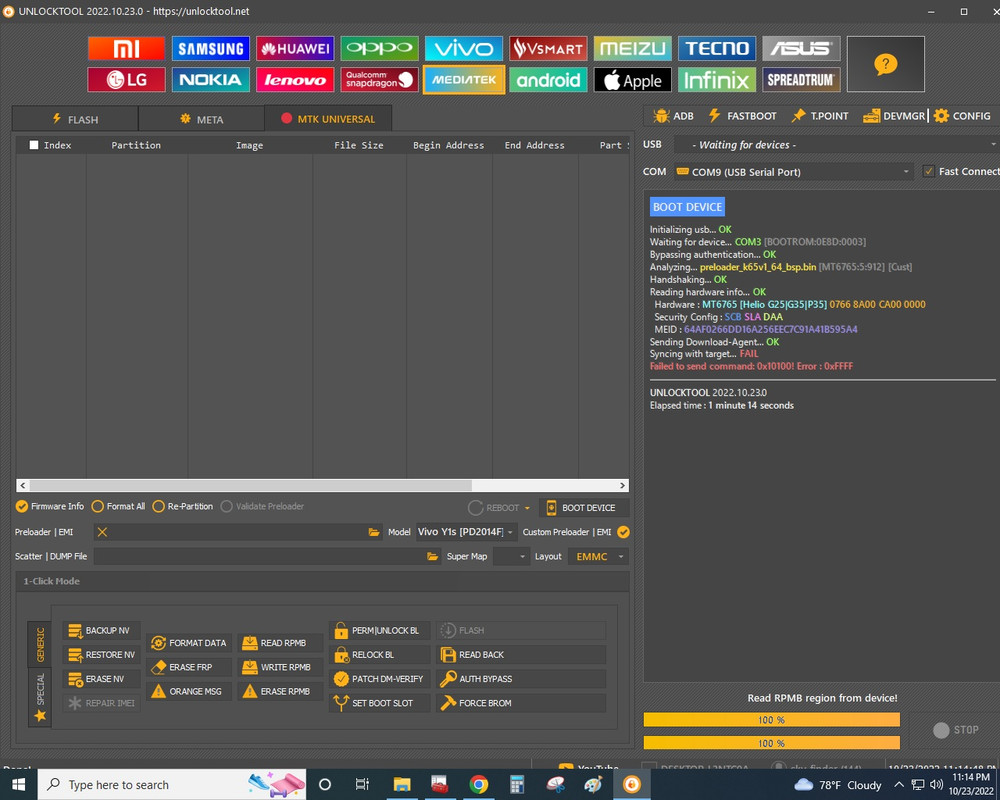
Task: Click AUTH BYPASS button
Action: 521,679
